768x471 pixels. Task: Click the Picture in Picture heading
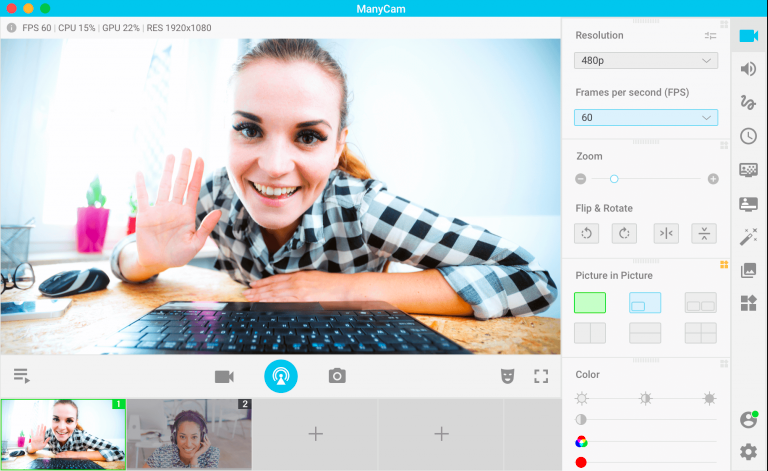pyautogui.click(x=614, y=276)
